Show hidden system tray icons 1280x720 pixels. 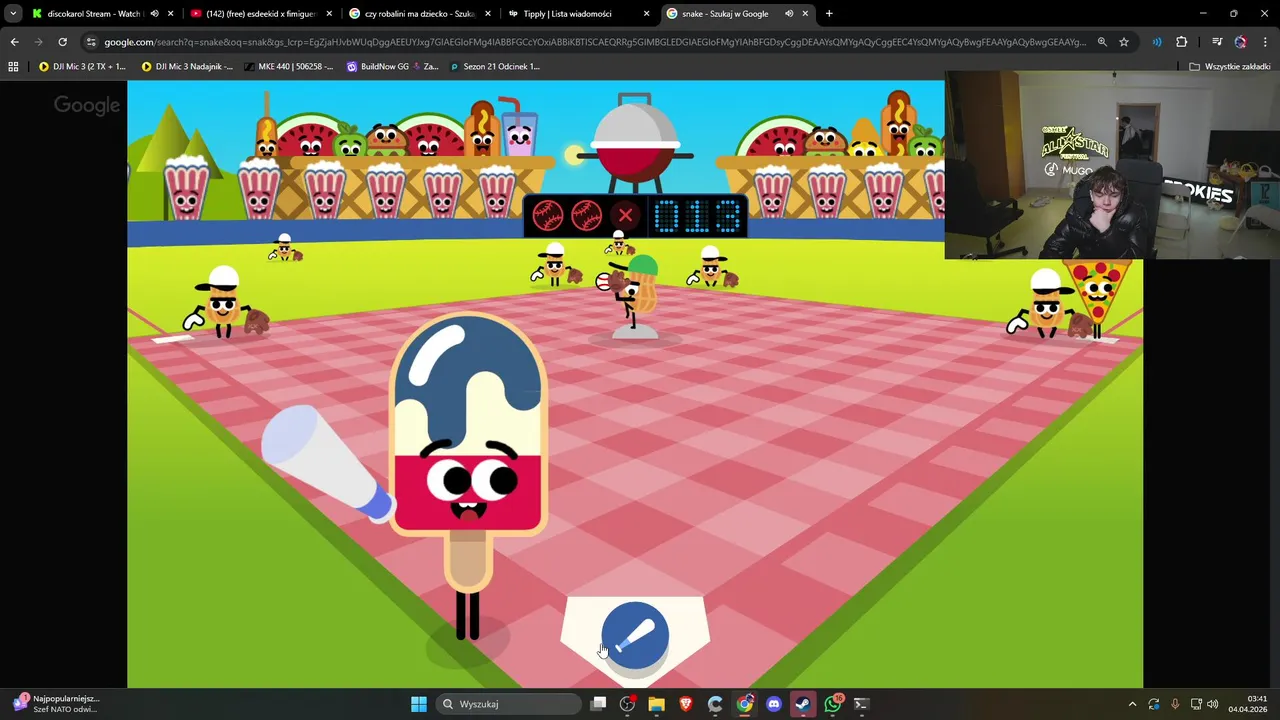(1132, 704)
